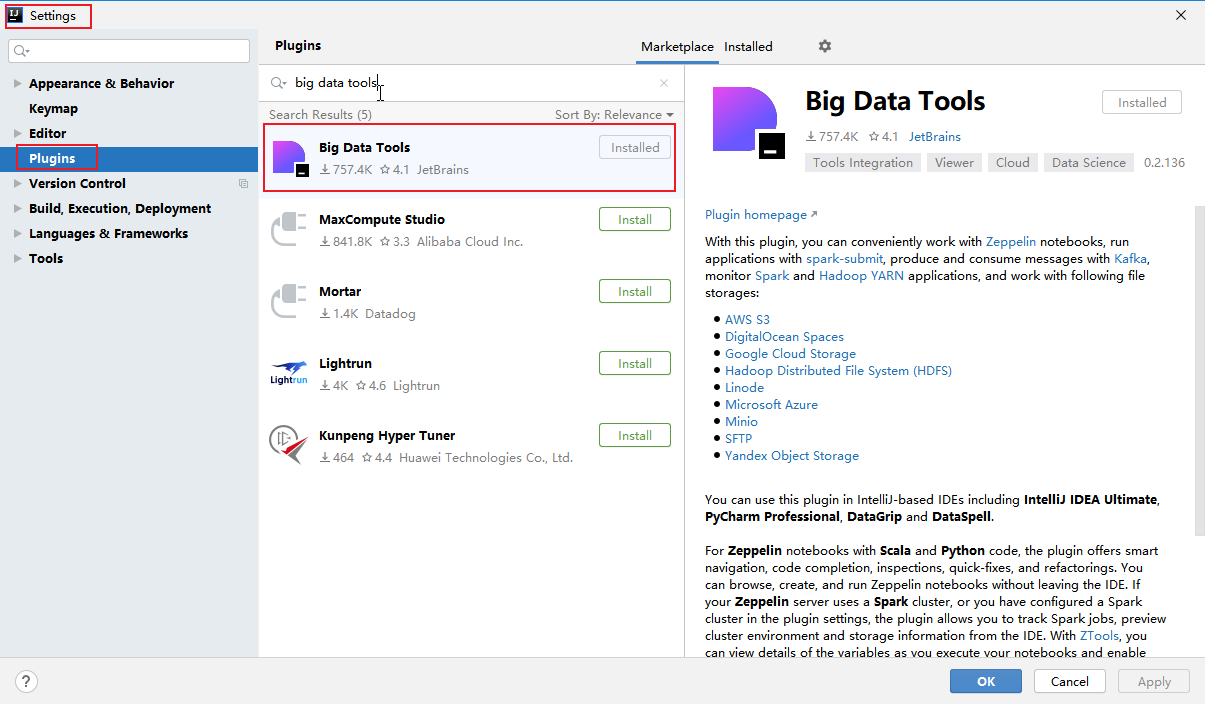This screenshot has height=704, width=1205.
Task: Select the Mortar plugin row
Action: pyautogui.click(x=471, y=302)
